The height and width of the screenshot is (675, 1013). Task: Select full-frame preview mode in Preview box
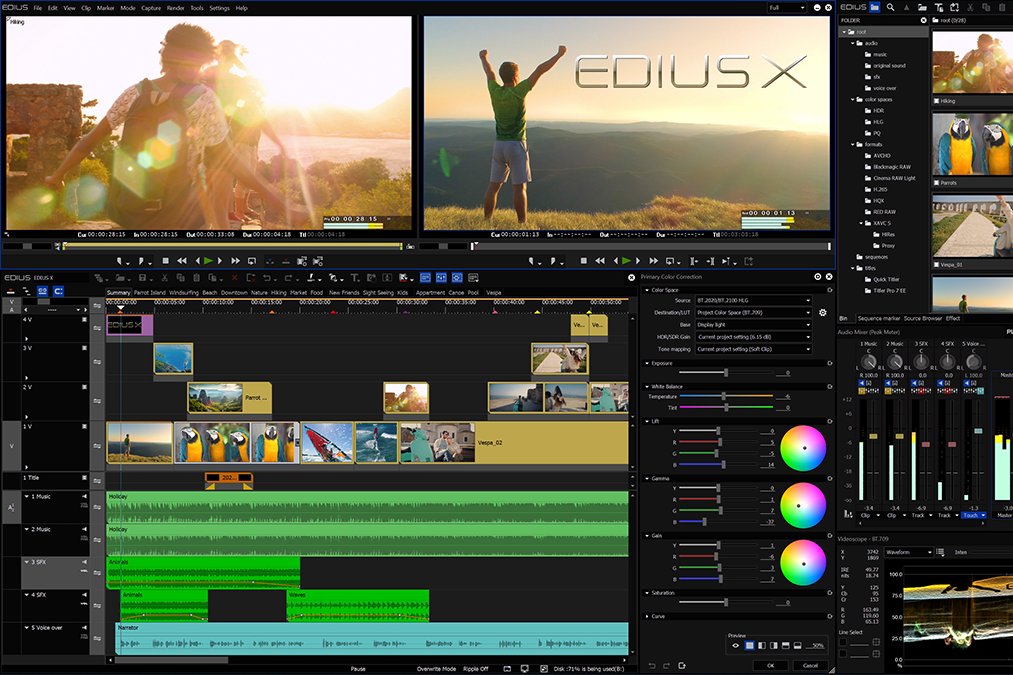(x=749, y=645)
